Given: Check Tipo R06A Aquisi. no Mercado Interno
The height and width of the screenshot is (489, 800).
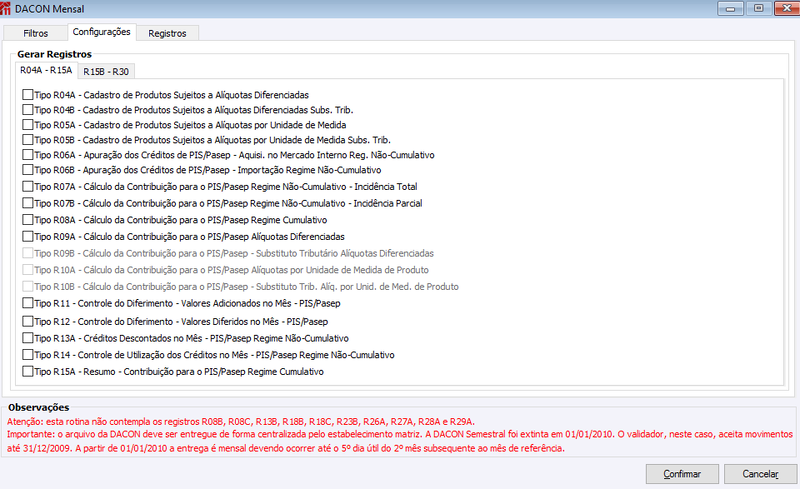Looking at the screenshot, I should [x=28, y=155].
